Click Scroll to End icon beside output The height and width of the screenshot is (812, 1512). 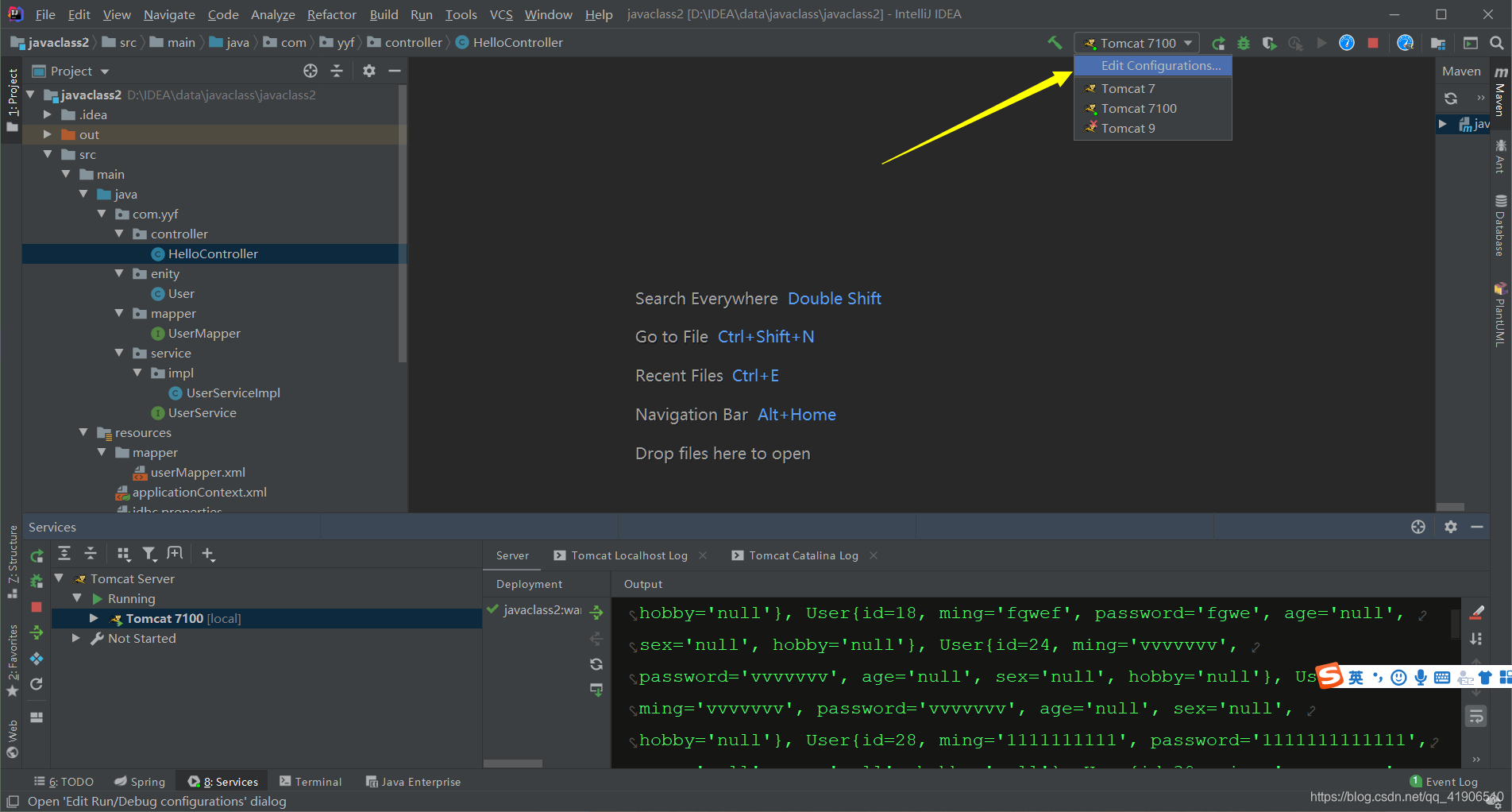coord(1476,639)
